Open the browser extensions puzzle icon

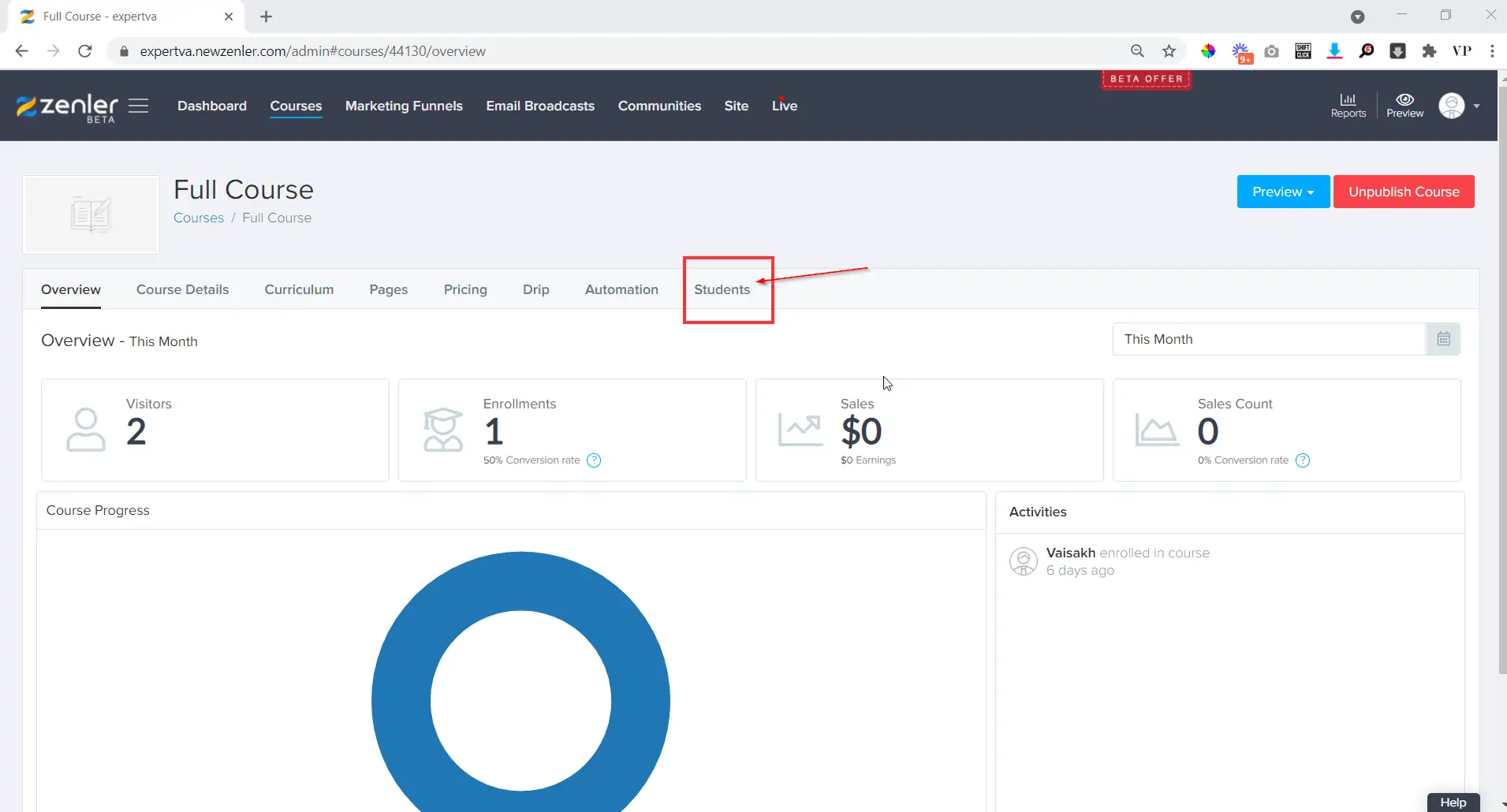[1429, 51]
